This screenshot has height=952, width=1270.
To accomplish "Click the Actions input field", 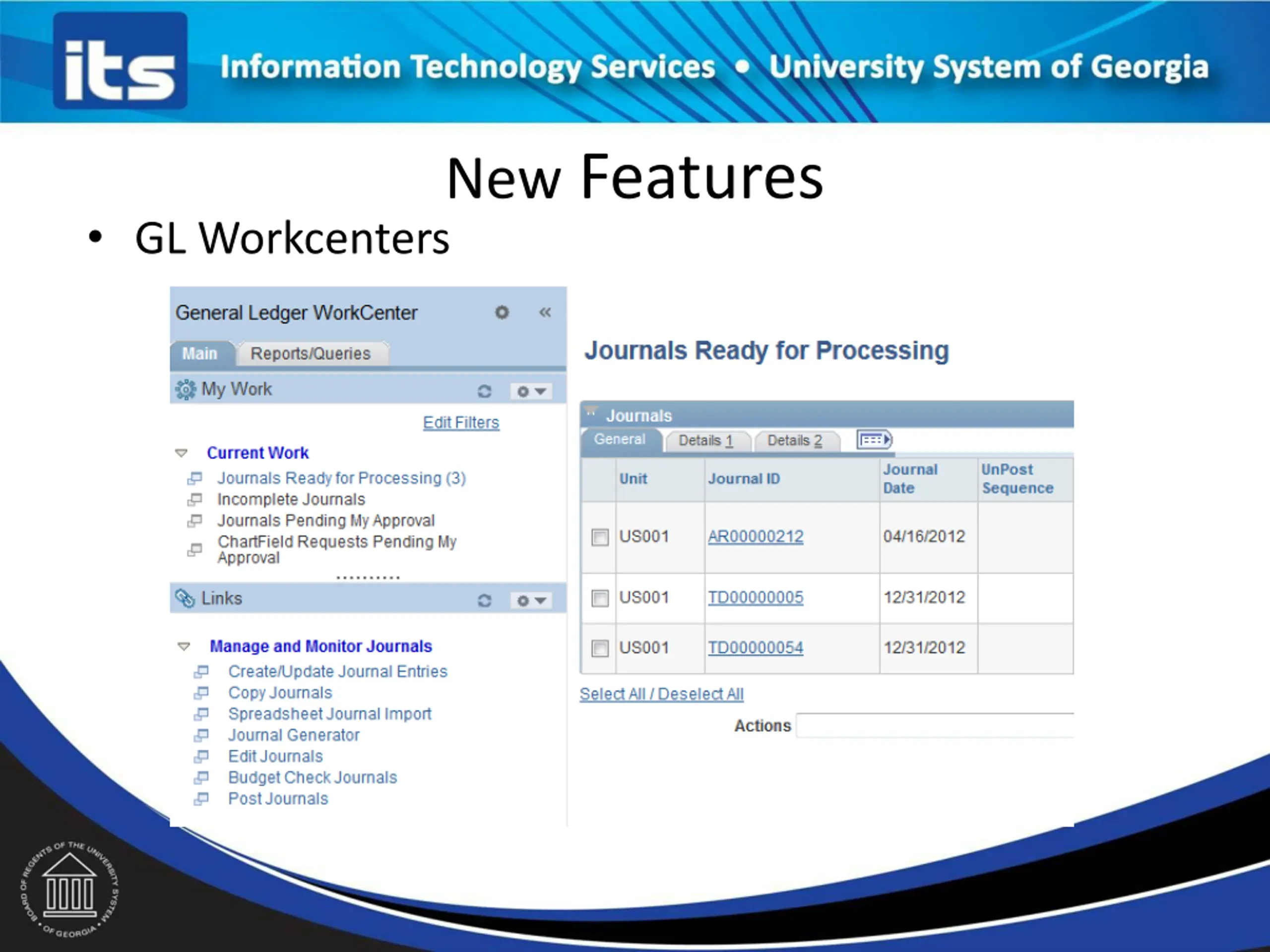I will [935, 726].
